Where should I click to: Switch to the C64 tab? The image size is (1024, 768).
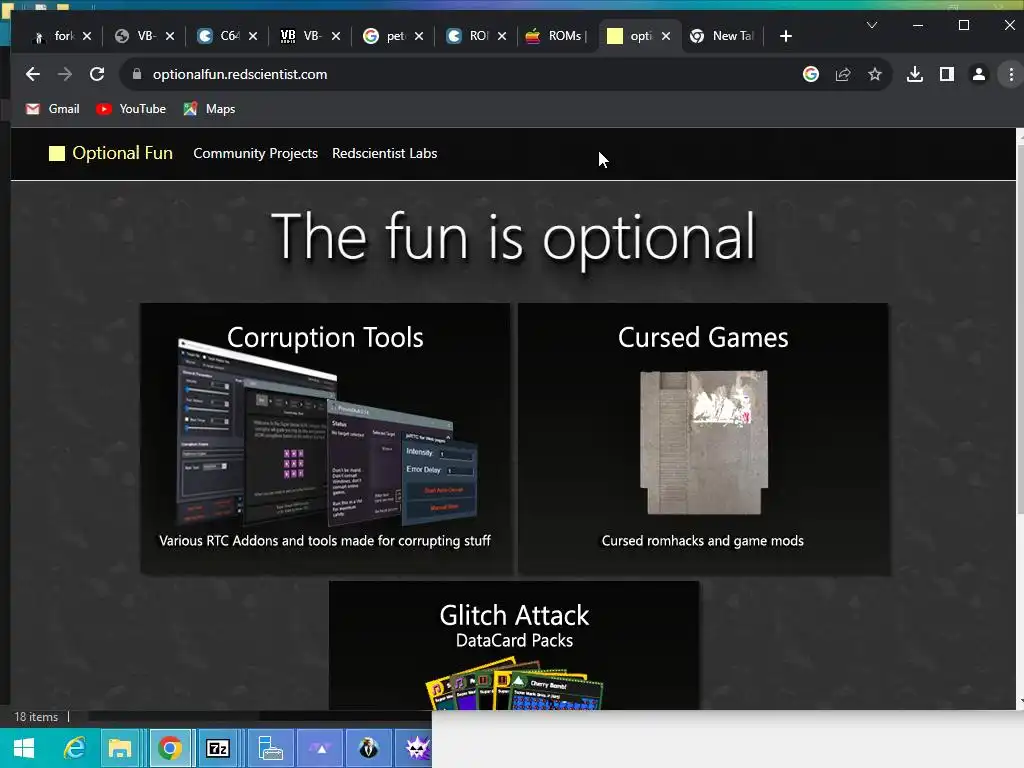click(x=219, y=36)
